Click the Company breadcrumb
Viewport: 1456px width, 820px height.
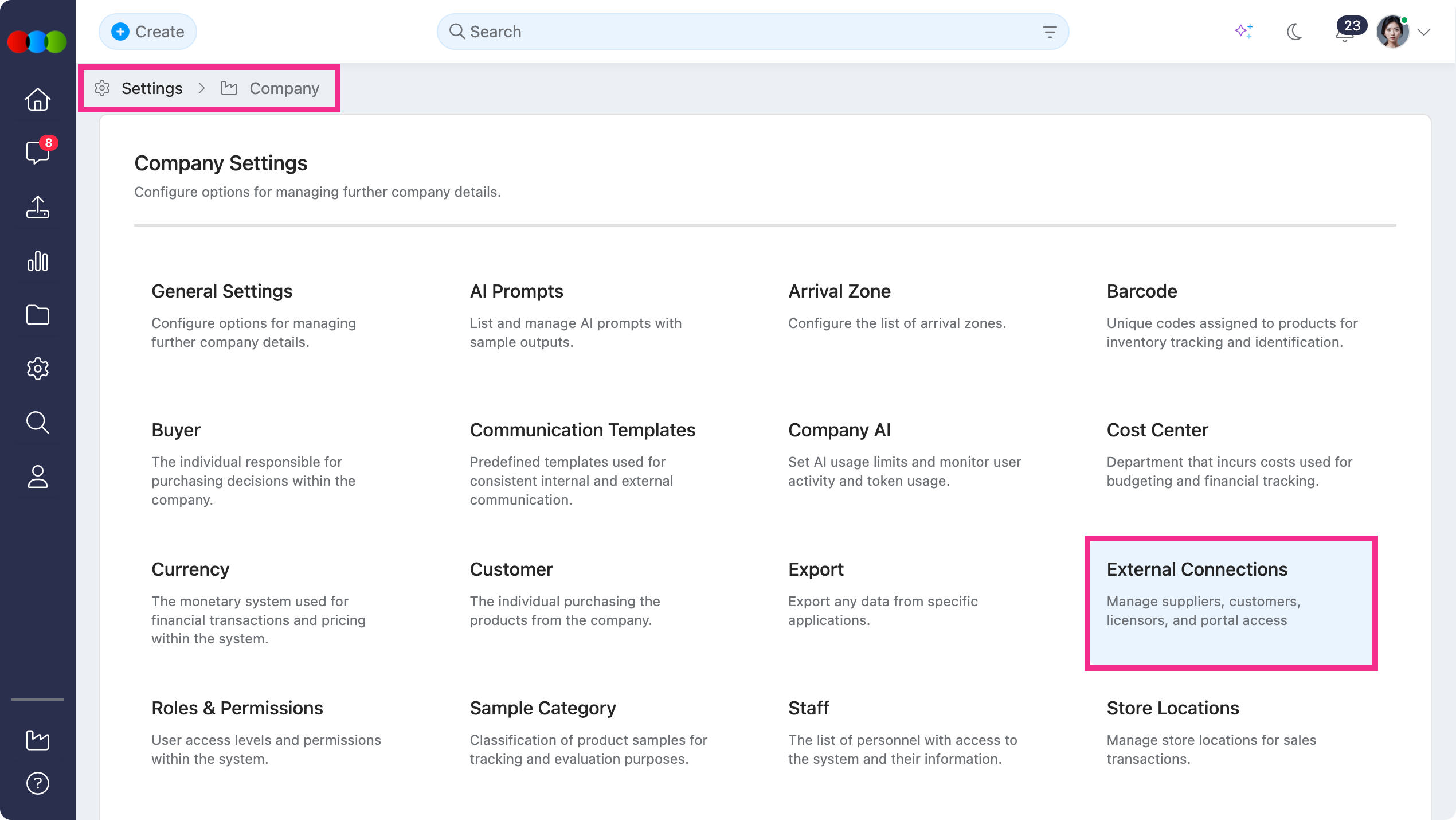coord(284,88)
